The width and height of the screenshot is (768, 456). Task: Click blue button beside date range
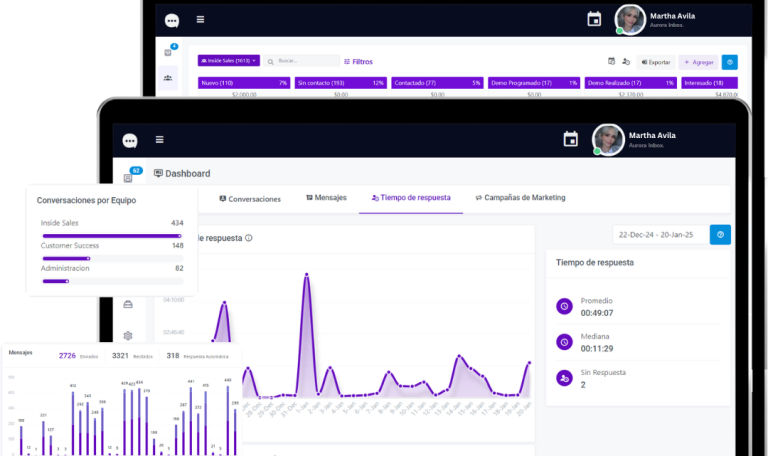pos(720,235)
